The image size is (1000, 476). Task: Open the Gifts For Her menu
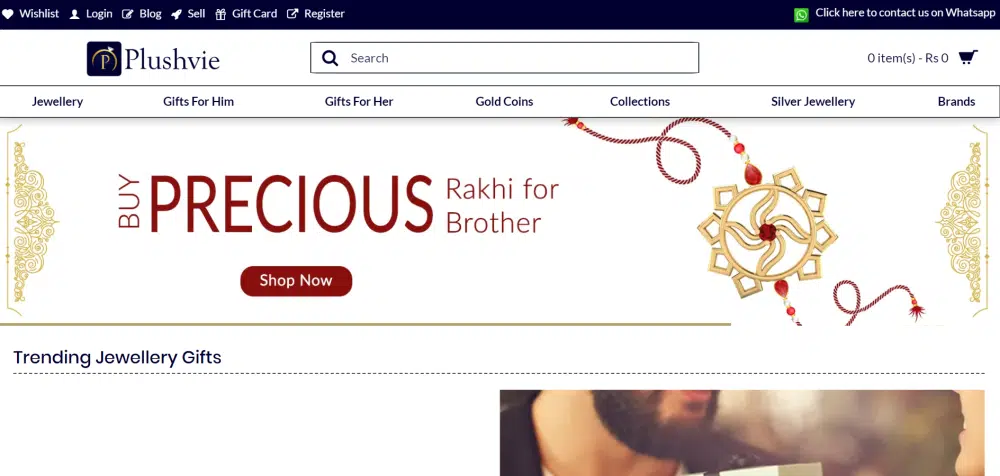tap(359, 101)
